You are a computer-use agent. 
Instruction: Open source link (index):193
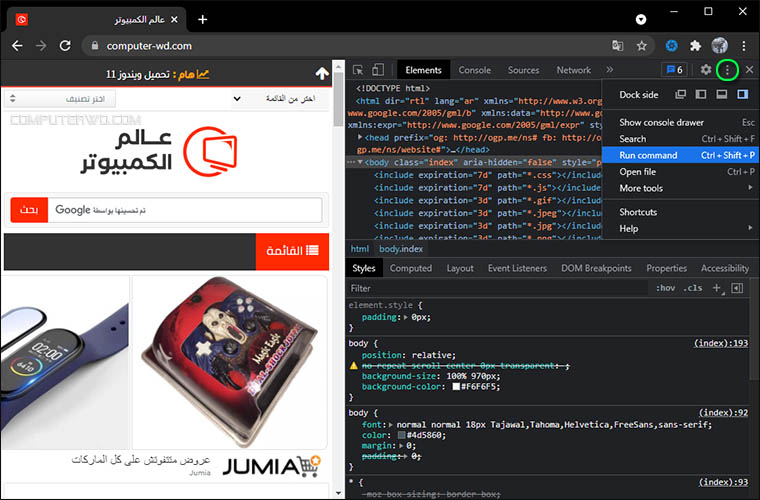(721, 343)
